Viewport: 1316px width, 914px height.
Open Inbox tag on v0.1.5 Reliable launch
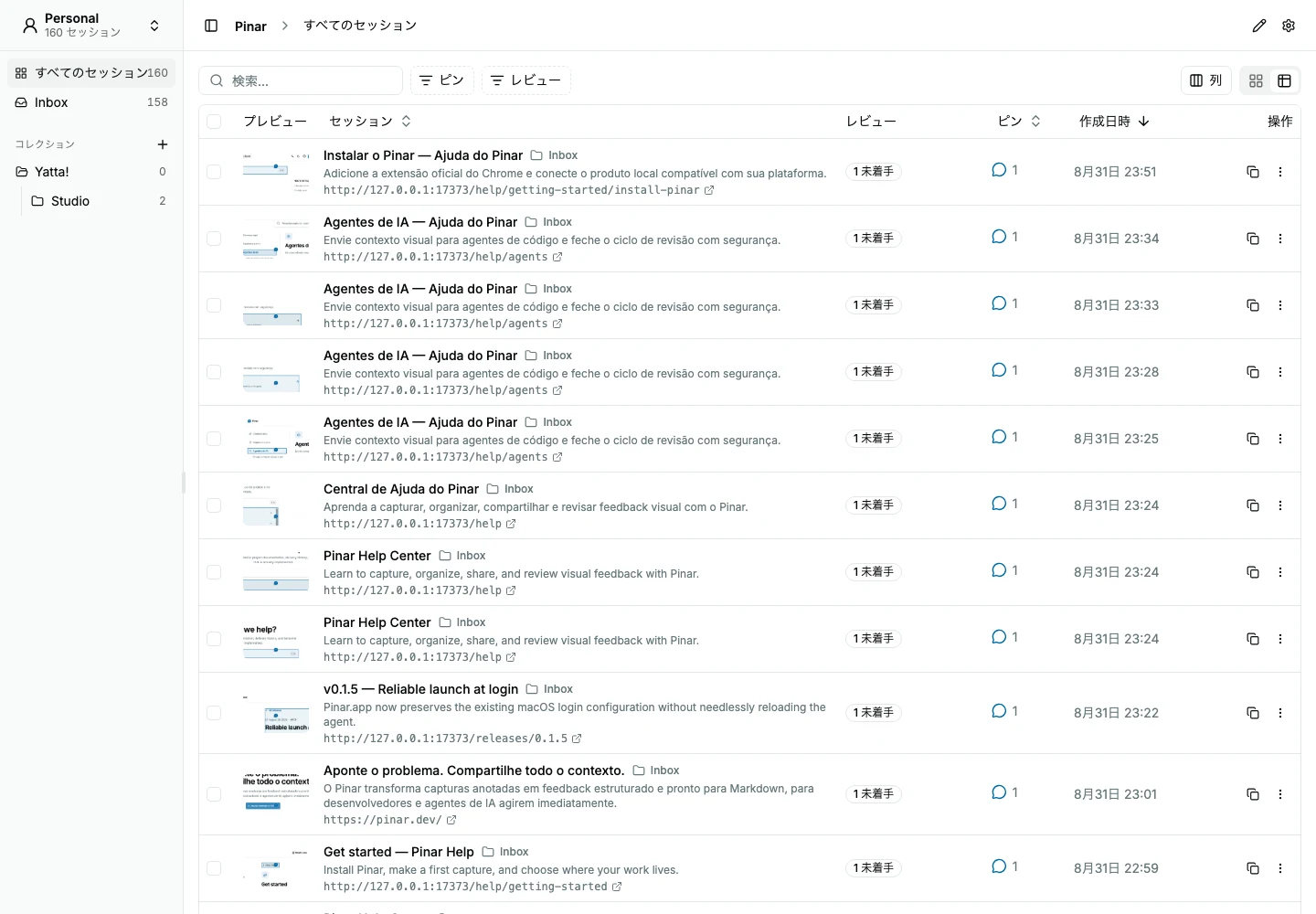click(549, 689)
